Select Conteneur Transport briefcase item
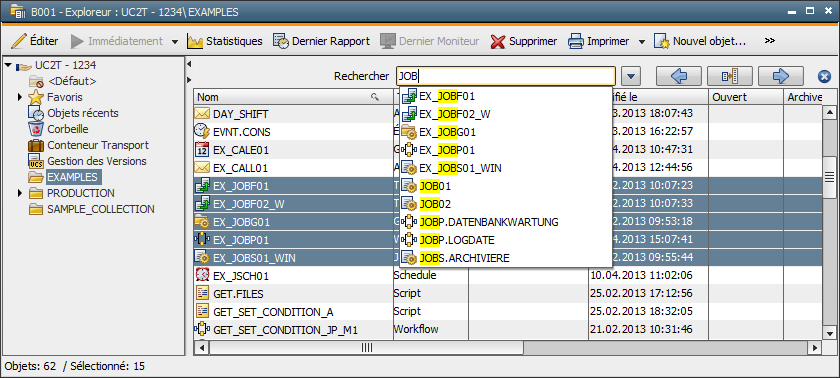The width and height of the screenshot is (840, 378). point(88,145)
